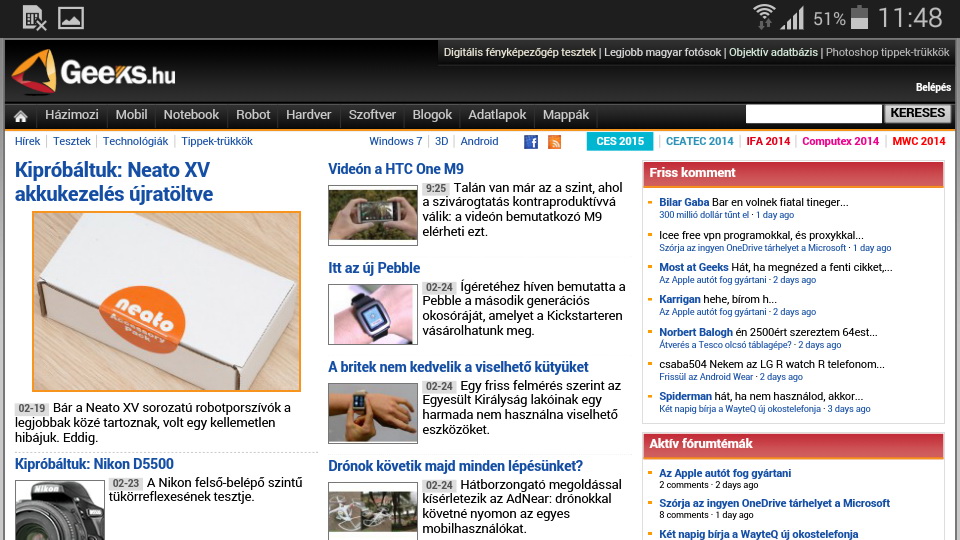Open the Facebook icon link
960x540 pixels.
tap(531, 142)
